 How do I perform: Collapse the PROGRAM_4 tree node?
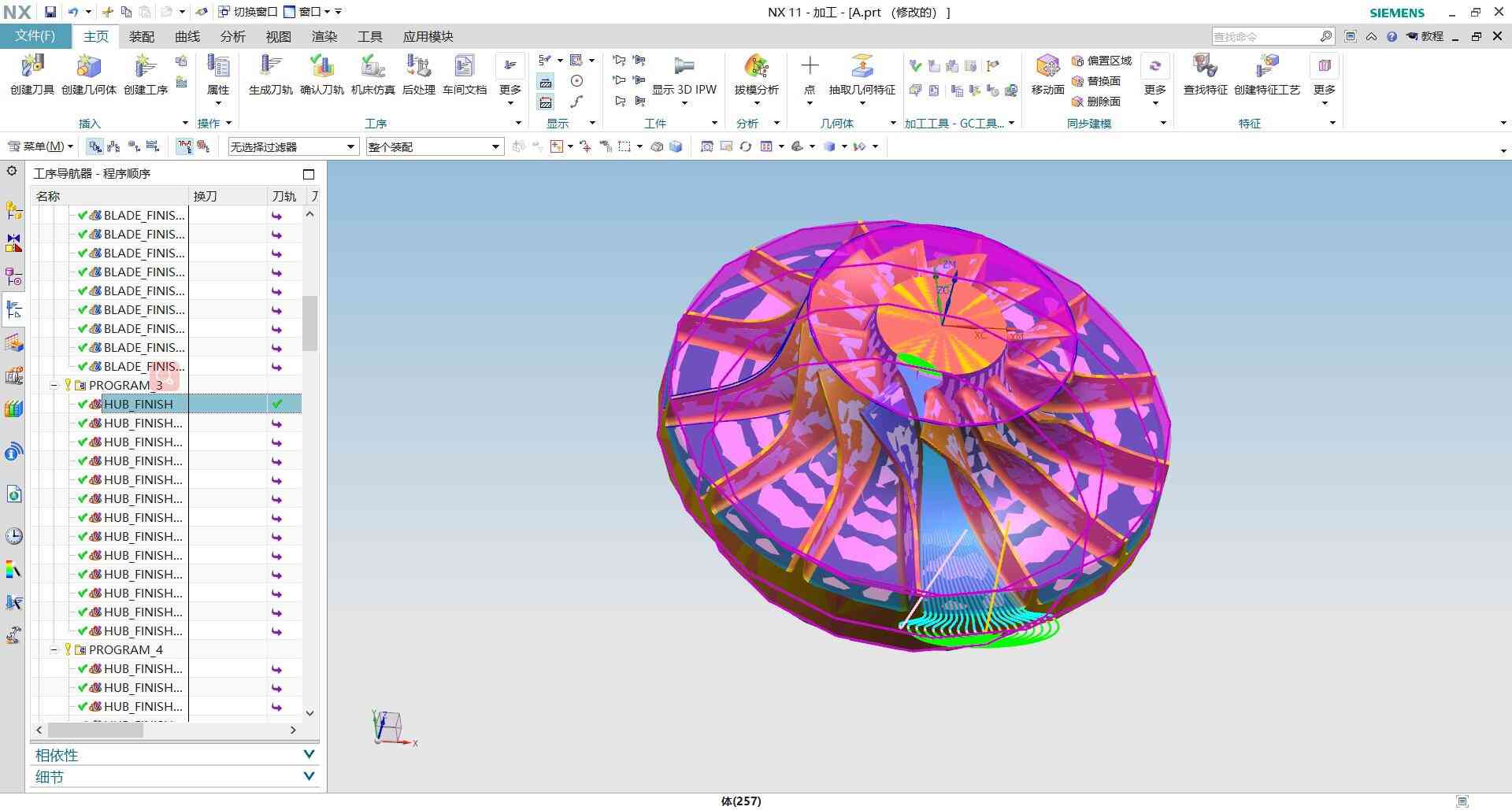pyautogui.click(x=54, y=650)
